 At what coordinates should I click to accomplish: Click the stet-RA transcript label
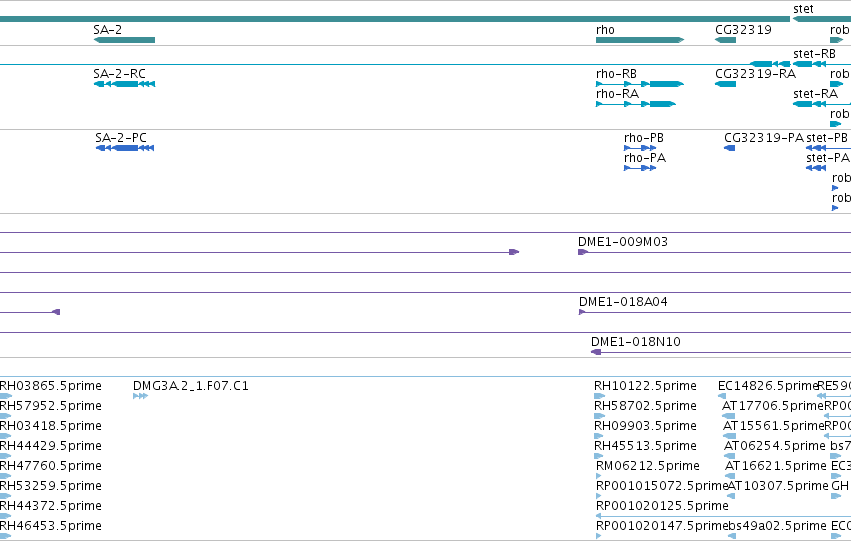(x=815, y=94)
